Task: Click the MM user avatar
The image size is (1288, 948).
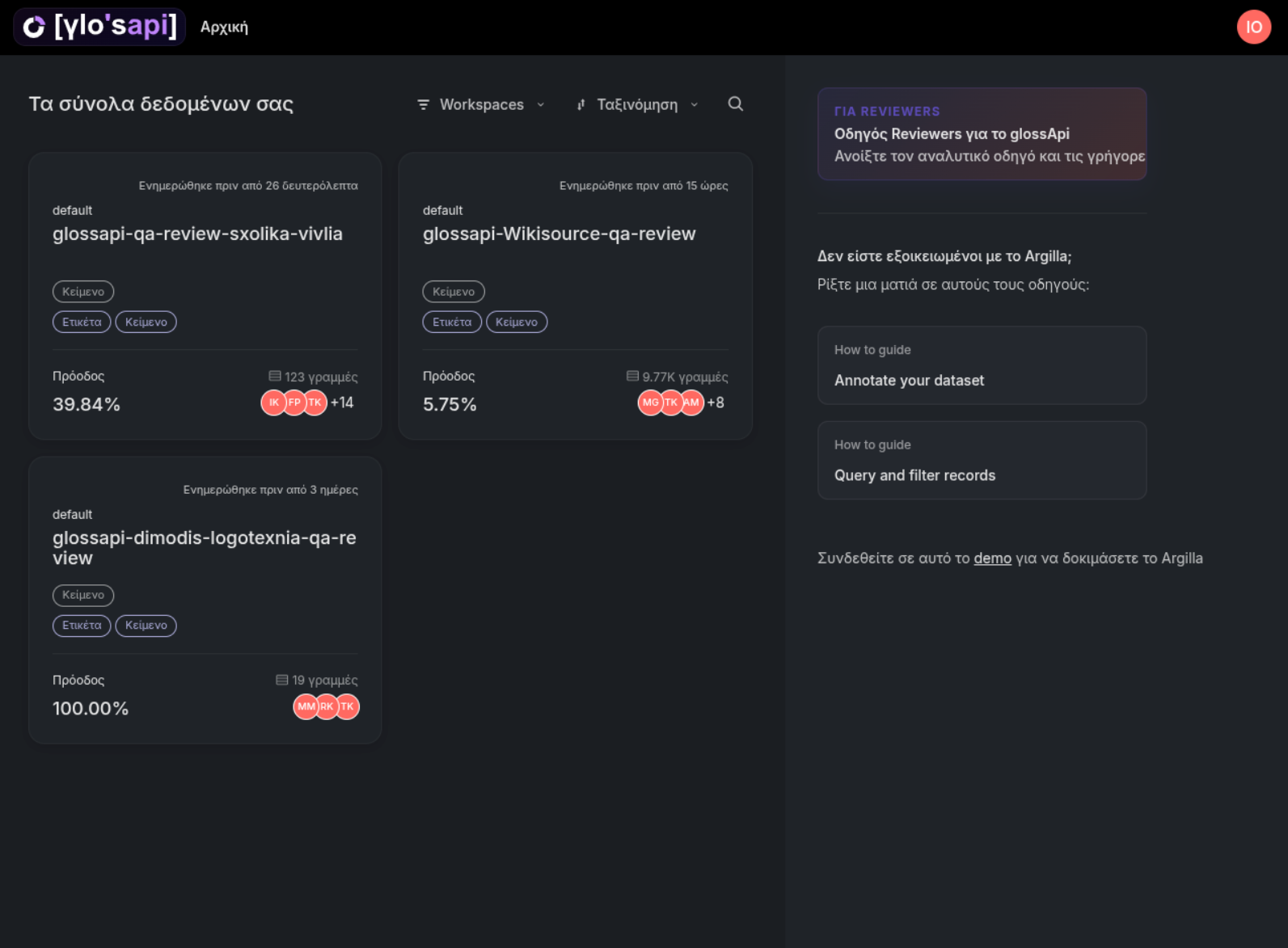Action: click(x=306, y=706)
